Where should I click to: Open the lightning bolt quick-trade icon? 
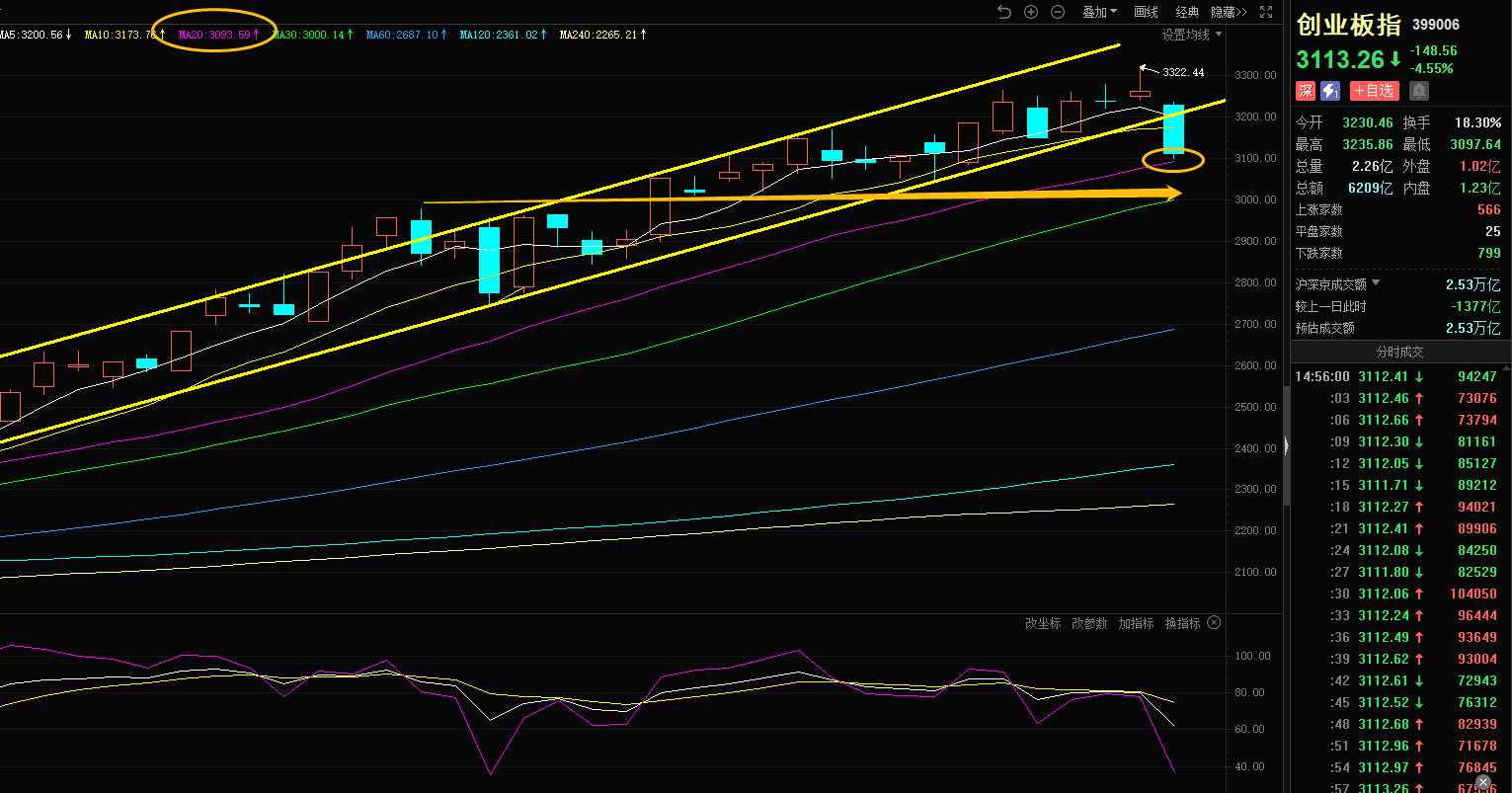[1330, 91]
